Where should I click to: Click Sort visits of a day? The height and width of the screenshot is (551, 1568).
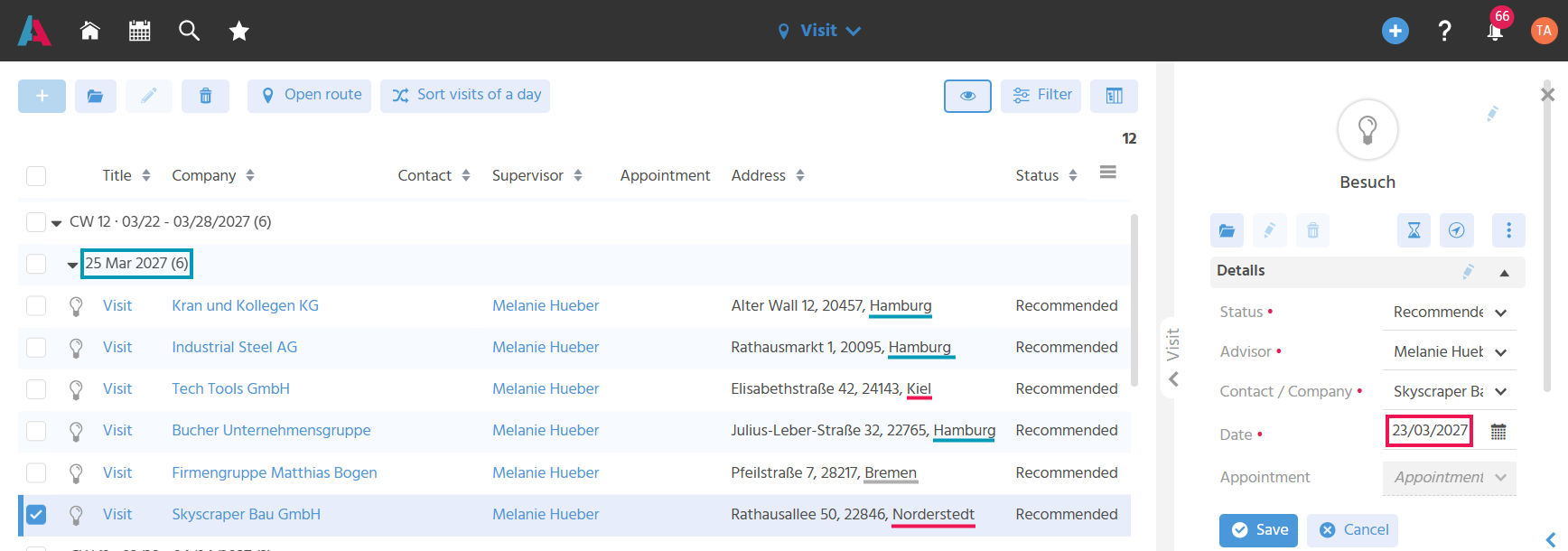coord(465,96)
